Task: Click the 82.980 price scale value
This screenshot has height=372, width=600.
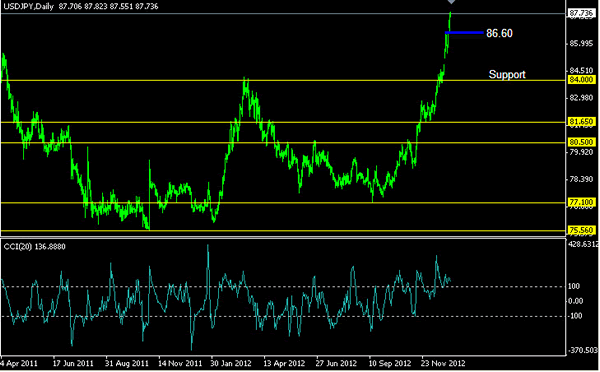Action: tap(581, 98)
